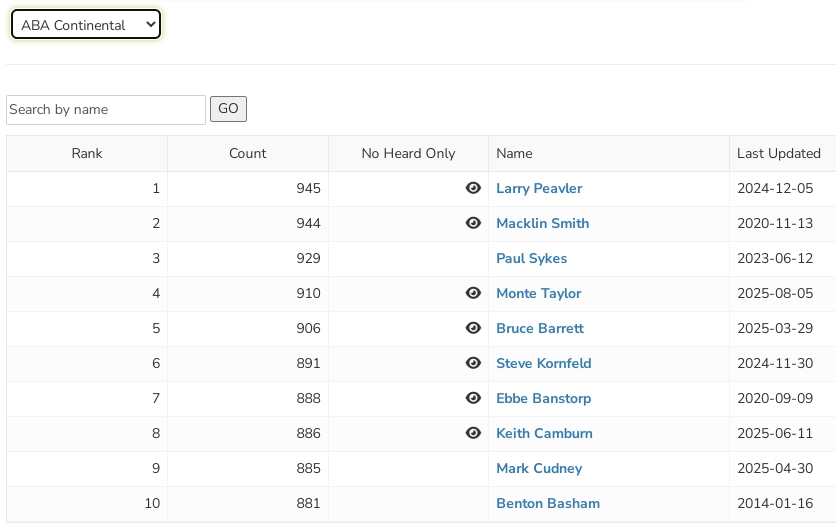Select the No Heard Only column header
The width and height of the screenshot is (836, 525).
pyautogui.click(x=408, y=153)
